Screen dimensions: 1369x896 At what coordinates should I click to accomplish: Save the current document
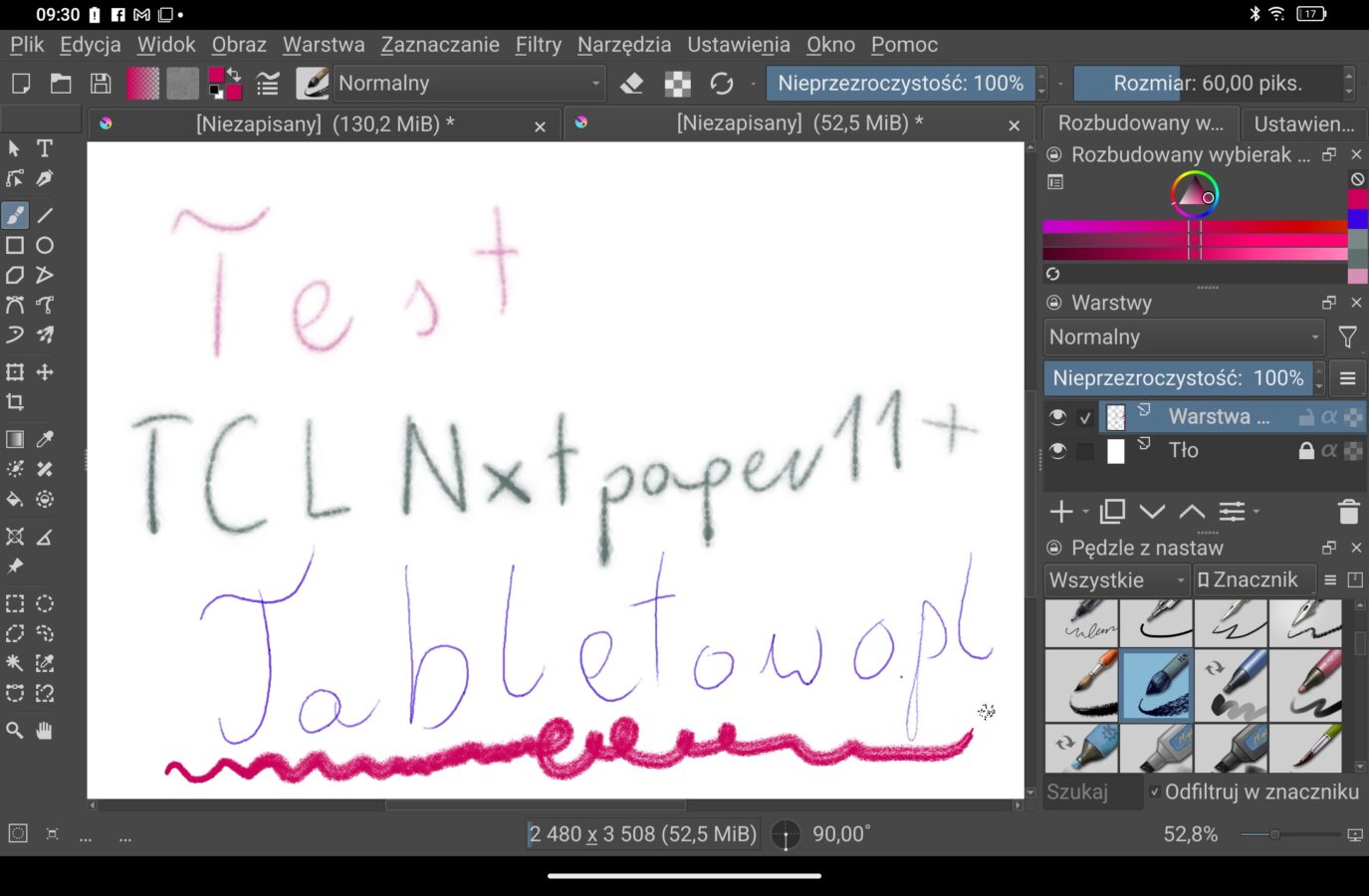pos(101,84)
